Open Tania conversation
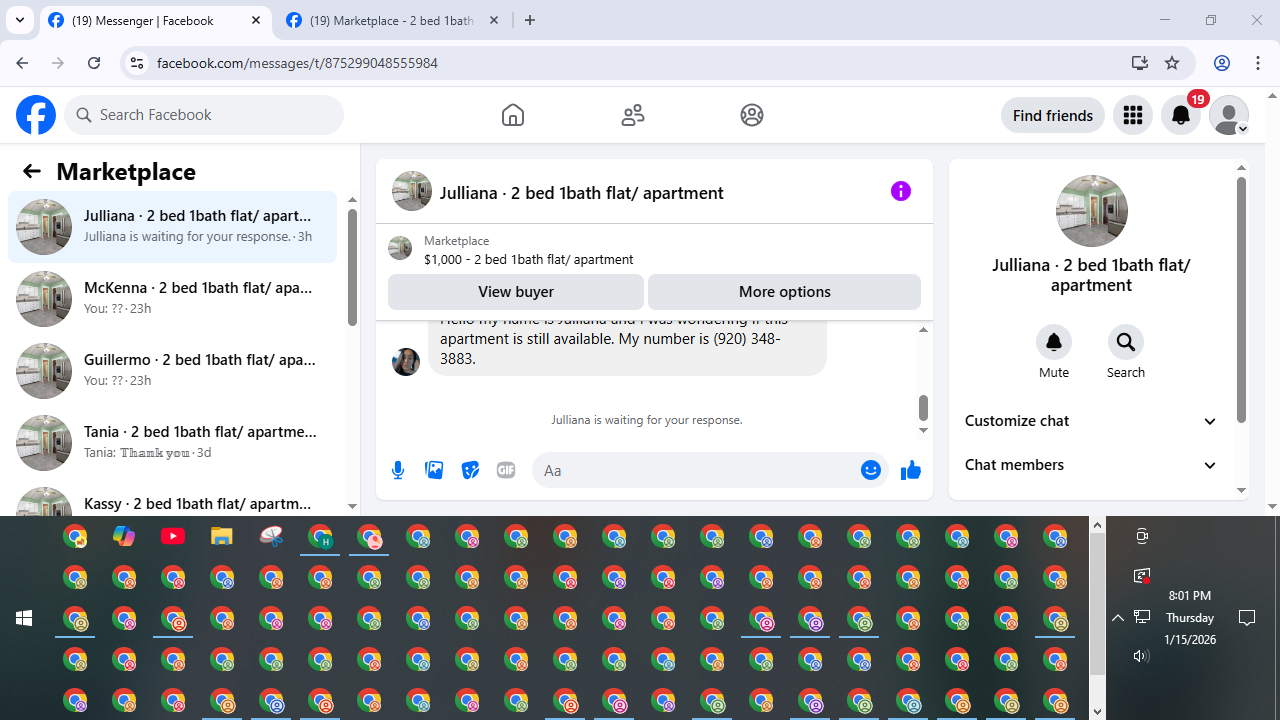This screenshot has width=1280, height=720. coord(173,443)
